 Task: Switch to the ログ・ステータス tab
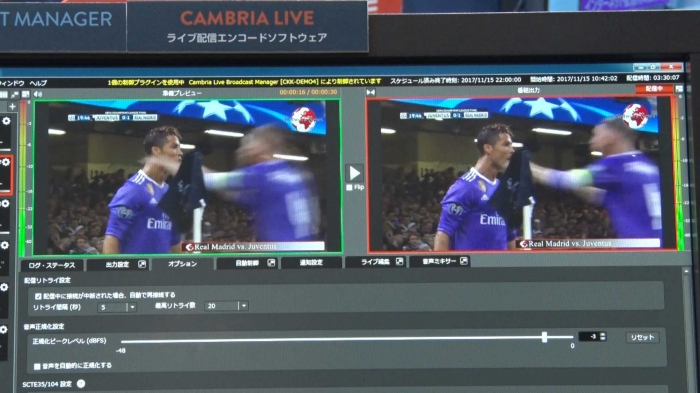point(52,265)
